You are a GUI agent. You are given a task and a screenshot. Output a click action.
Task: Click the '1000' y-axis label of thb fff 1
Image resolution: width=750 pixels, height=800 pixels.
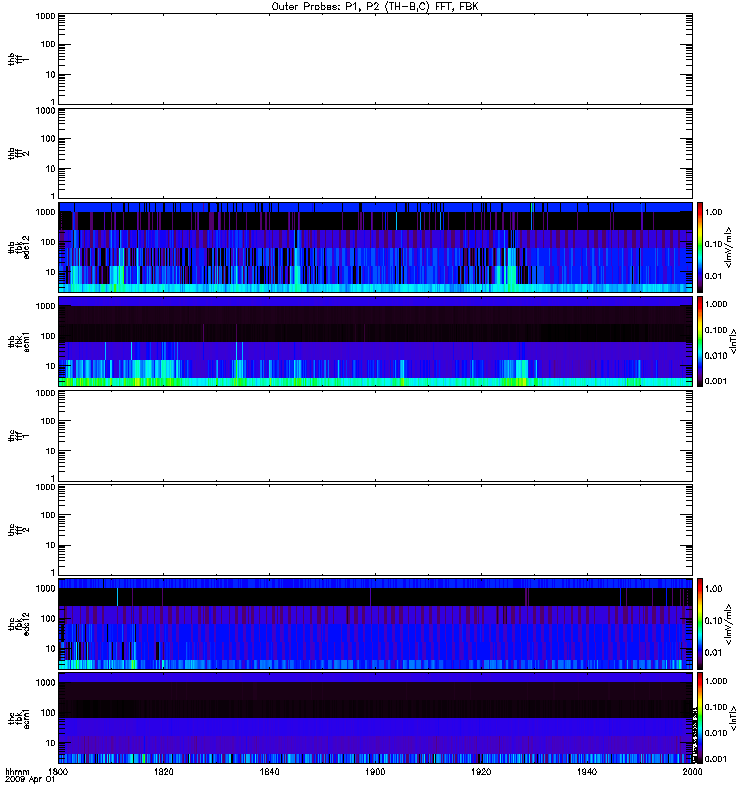tap(45, 16)
